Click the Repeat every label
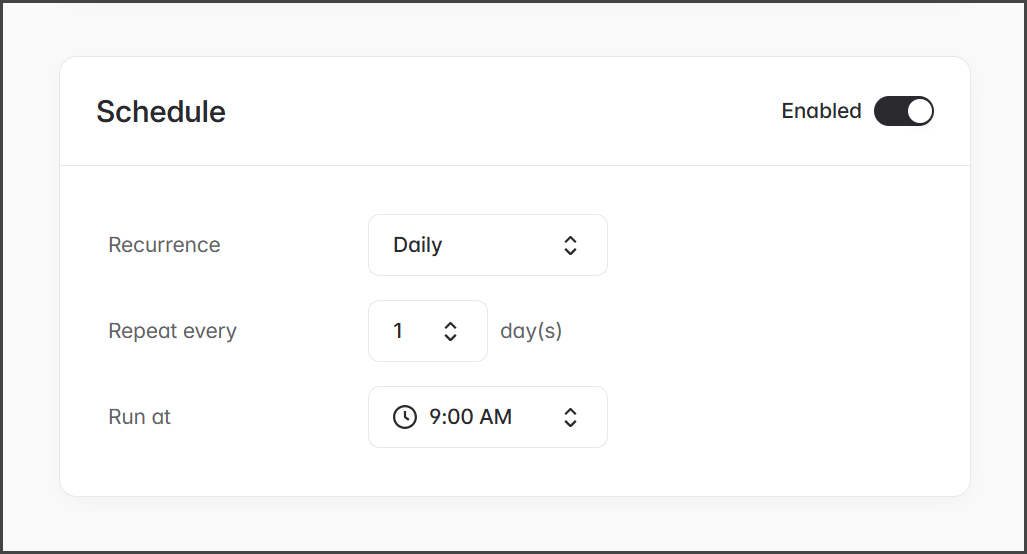The width and height of the screenshot is (1027, 554). (172, 331)
